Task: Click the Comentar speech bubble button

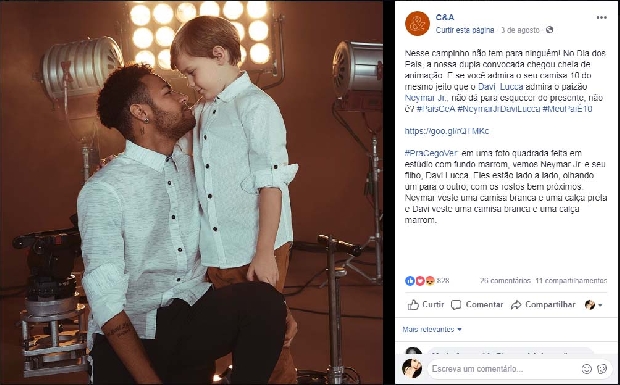Action: tap(477, 305)
